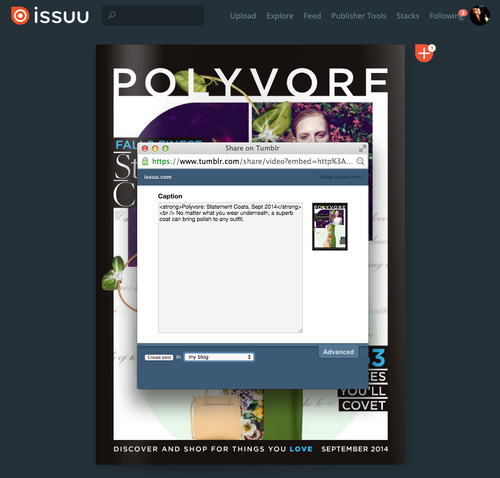Zoom the Share on Tumblr popup with the green button
500x478 pixels.
(165, 148)
